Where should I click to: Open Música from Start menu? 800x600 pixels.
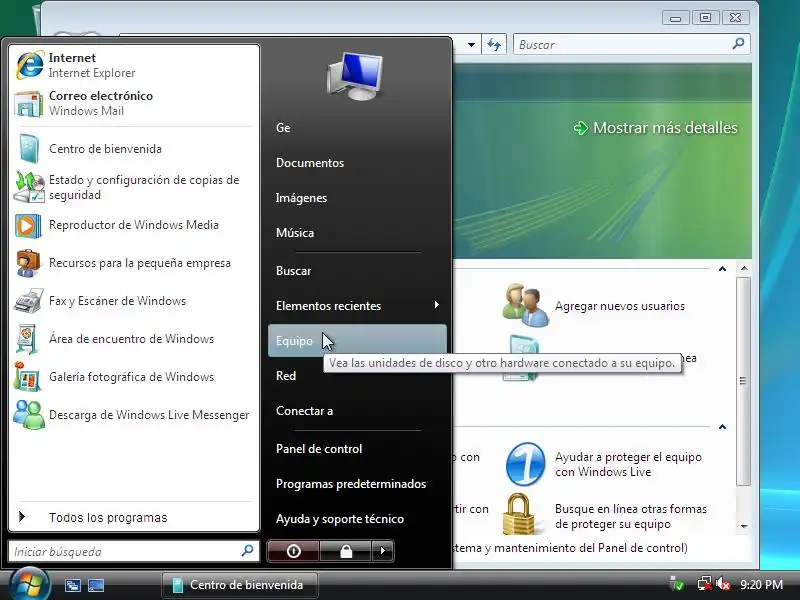(357, 233)
